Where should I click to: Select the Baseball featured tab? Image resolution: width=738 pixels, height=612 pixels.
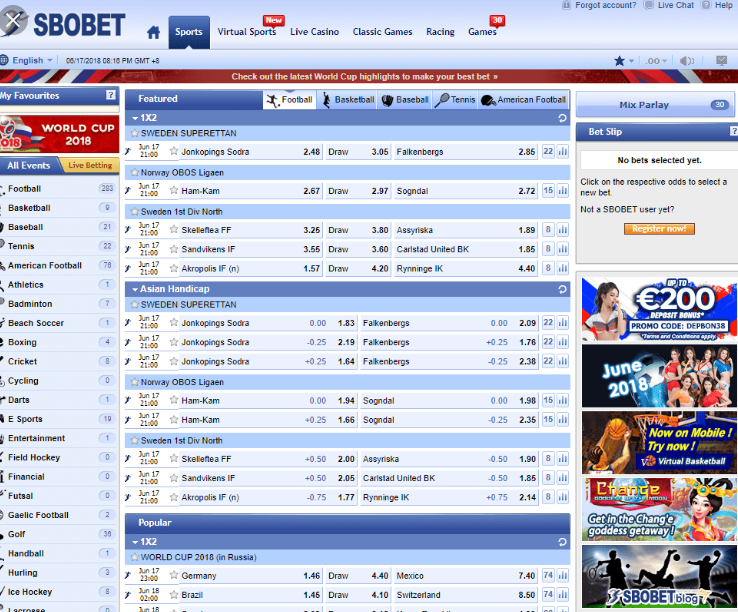[405, 100]
